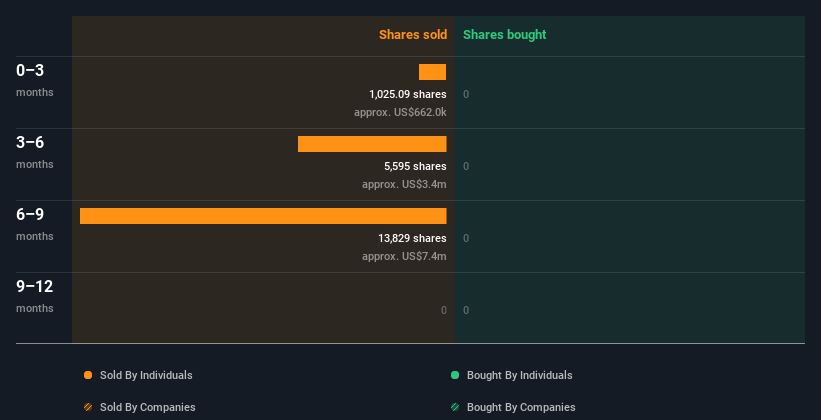821x420 pixels.
Task: Click the green Bought By Individuals legend dot
Action: (455, 375)
